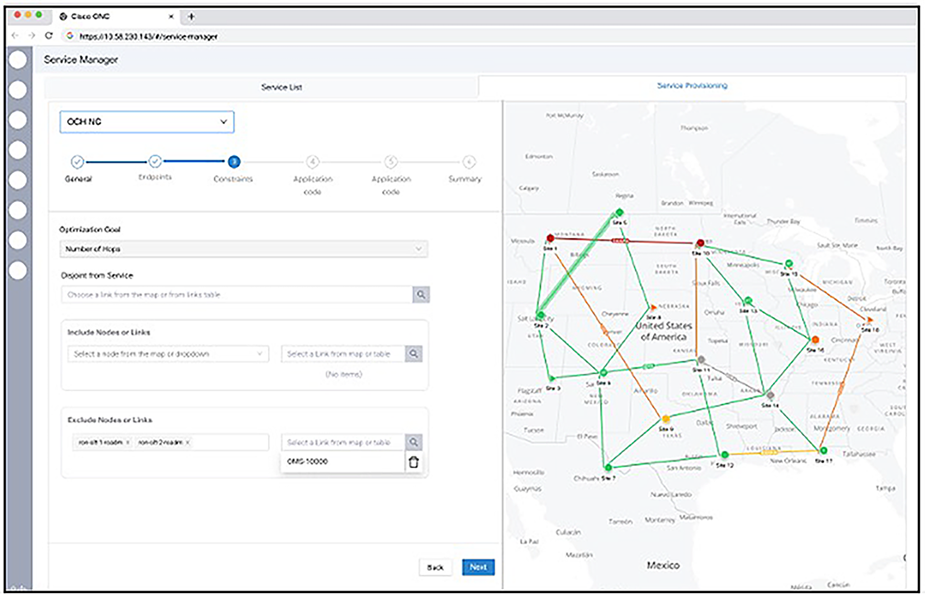Click the red link between Site 1 and Site 10
Image resolution: width=925 pixels, height=598 pixels.
click(621, 241)
